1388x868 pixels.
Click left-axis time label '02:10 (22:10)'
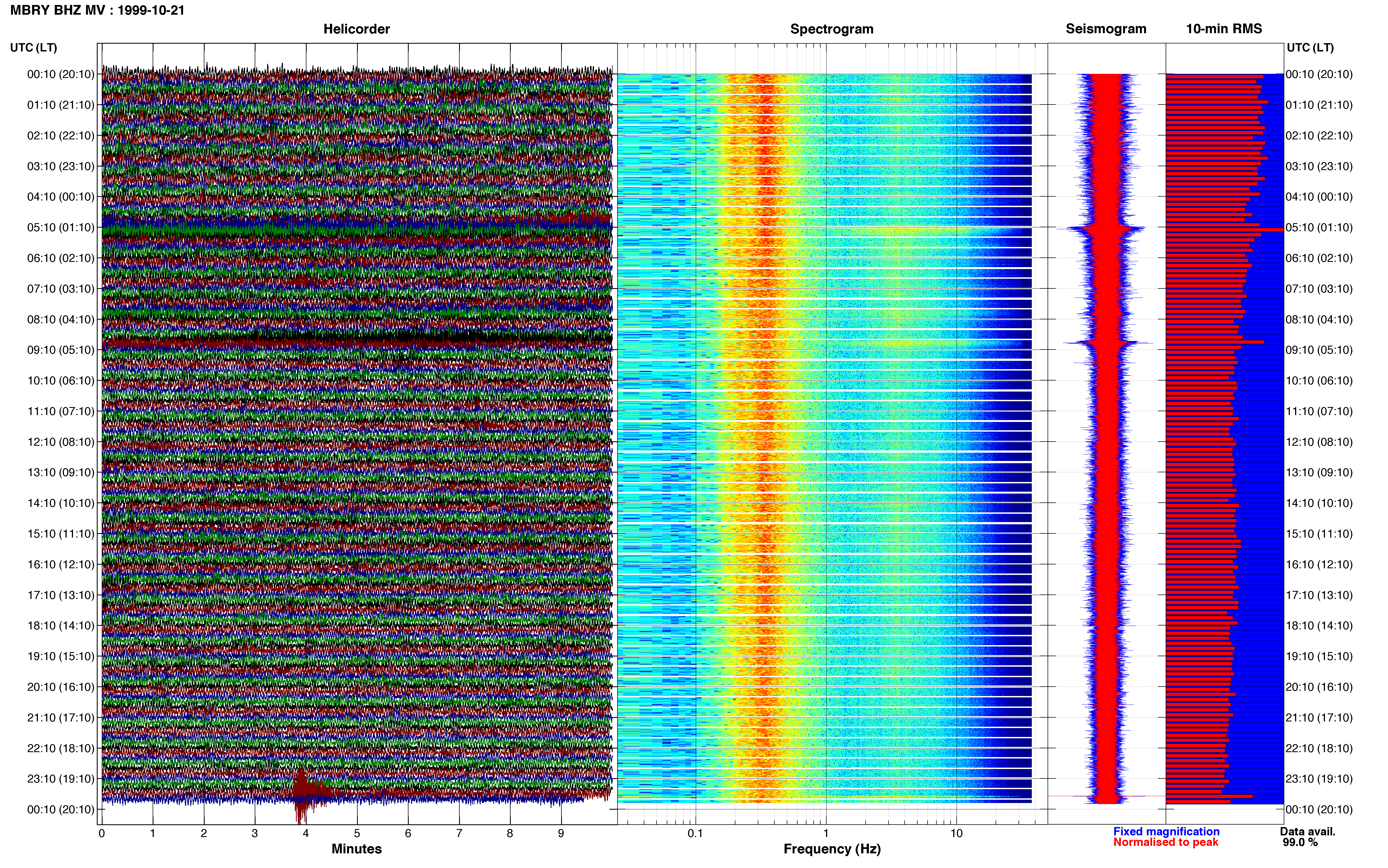(x=61, y=135)
